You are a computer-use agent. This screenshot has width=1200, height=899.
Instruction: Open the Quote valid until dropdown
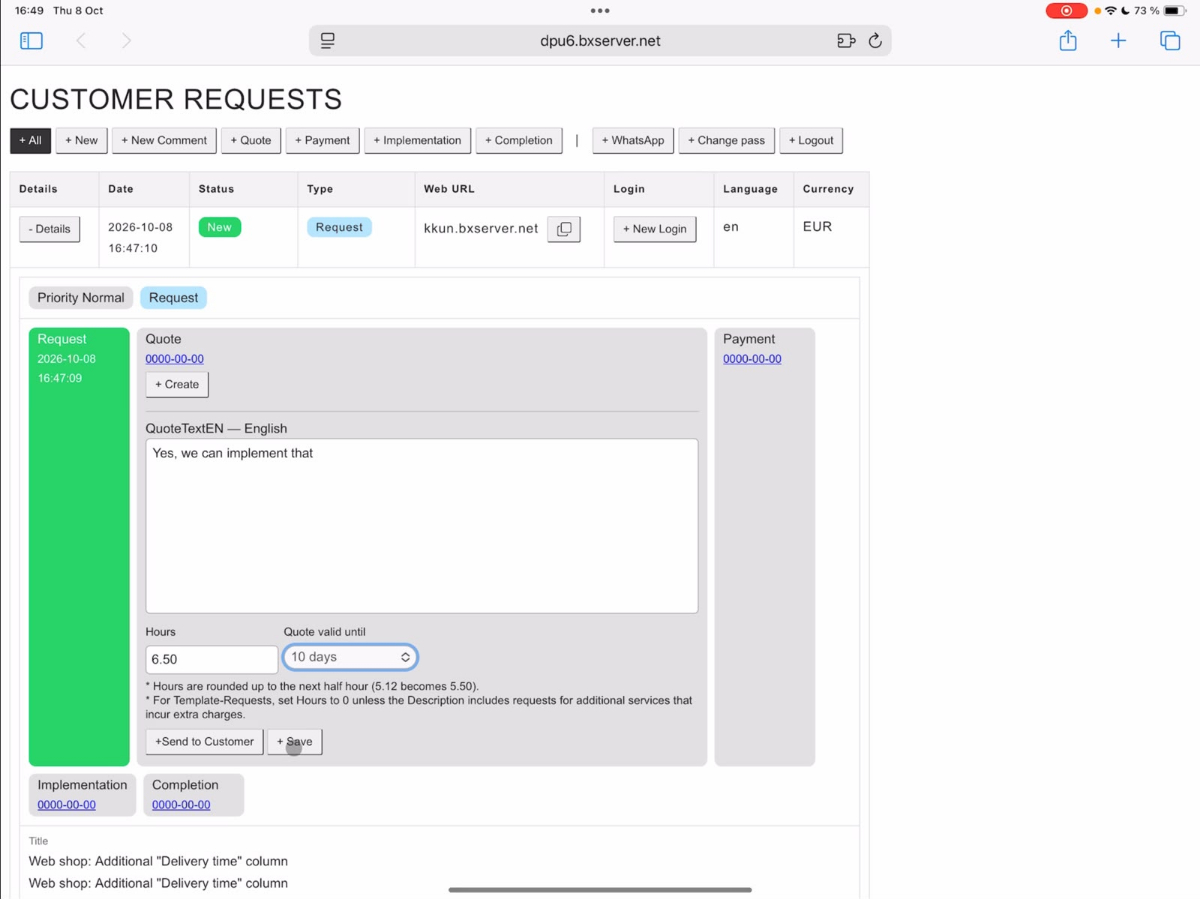(350, 657)
